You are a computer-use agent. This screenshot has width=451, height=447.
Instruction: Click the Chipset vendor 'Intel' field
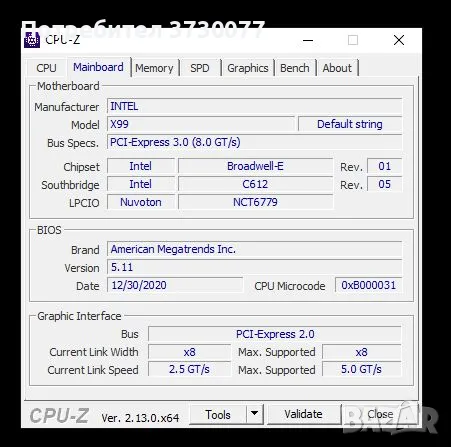click(x=141, y=166)
